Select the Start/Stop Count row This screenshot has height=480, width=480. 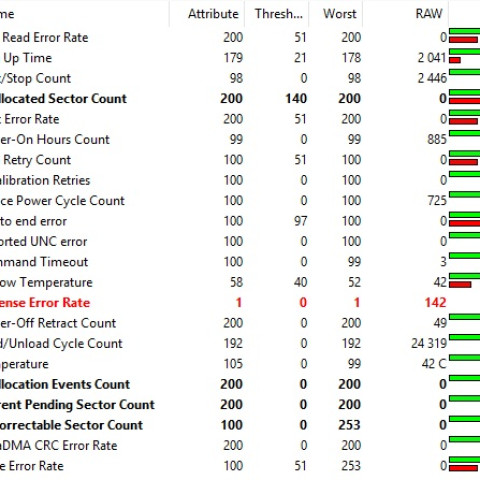[x=240, y=78]
